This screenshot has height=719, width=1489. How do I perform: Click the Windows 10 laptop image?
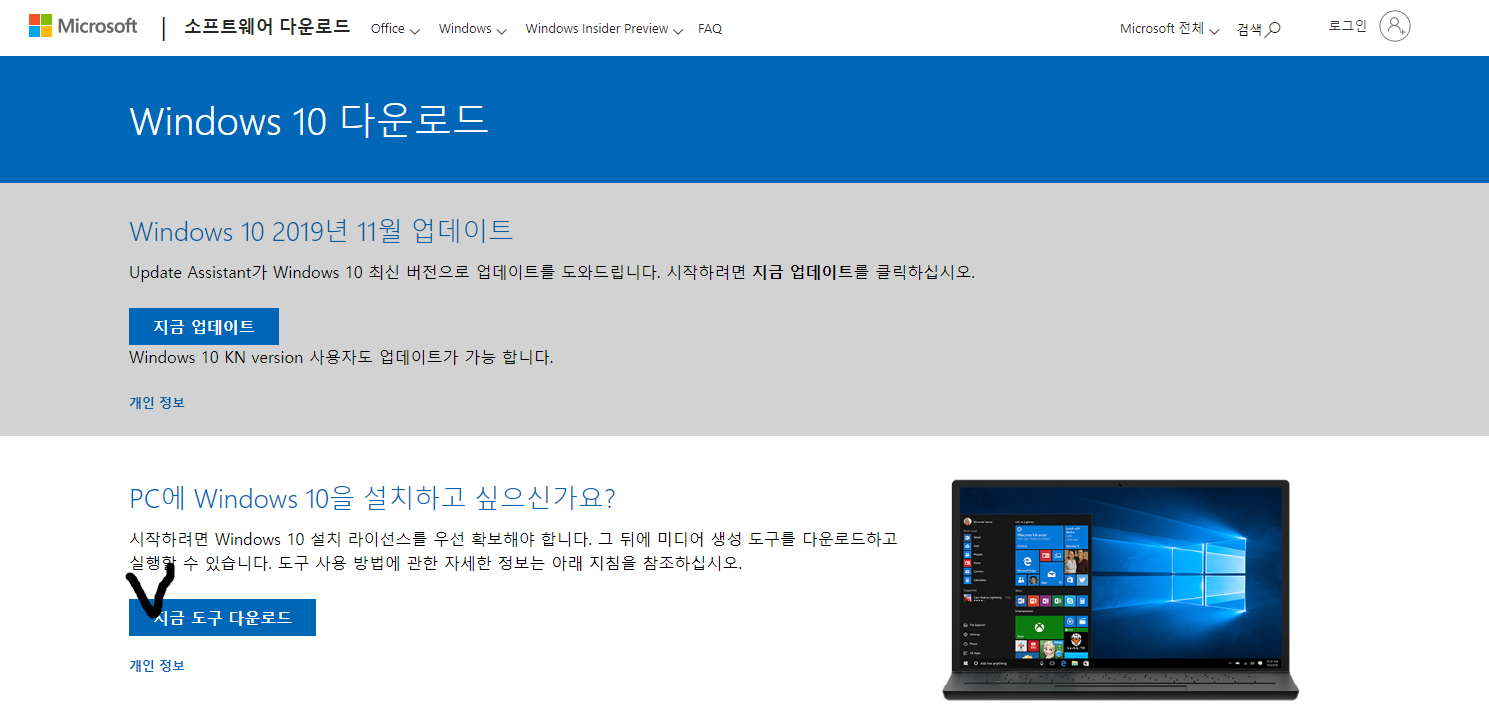pos(1120,590)
